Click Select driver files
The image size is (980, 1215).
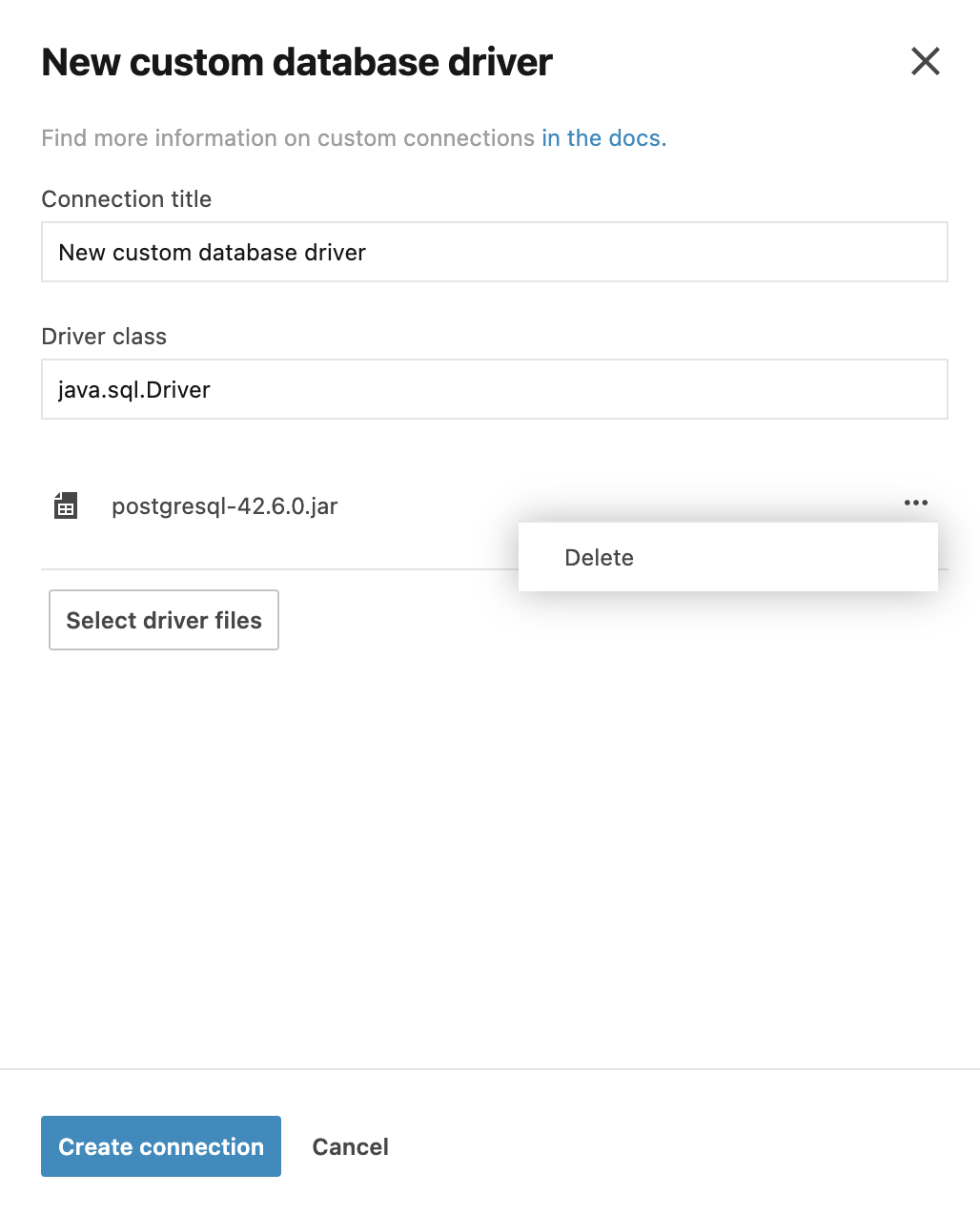click(163, 620)
